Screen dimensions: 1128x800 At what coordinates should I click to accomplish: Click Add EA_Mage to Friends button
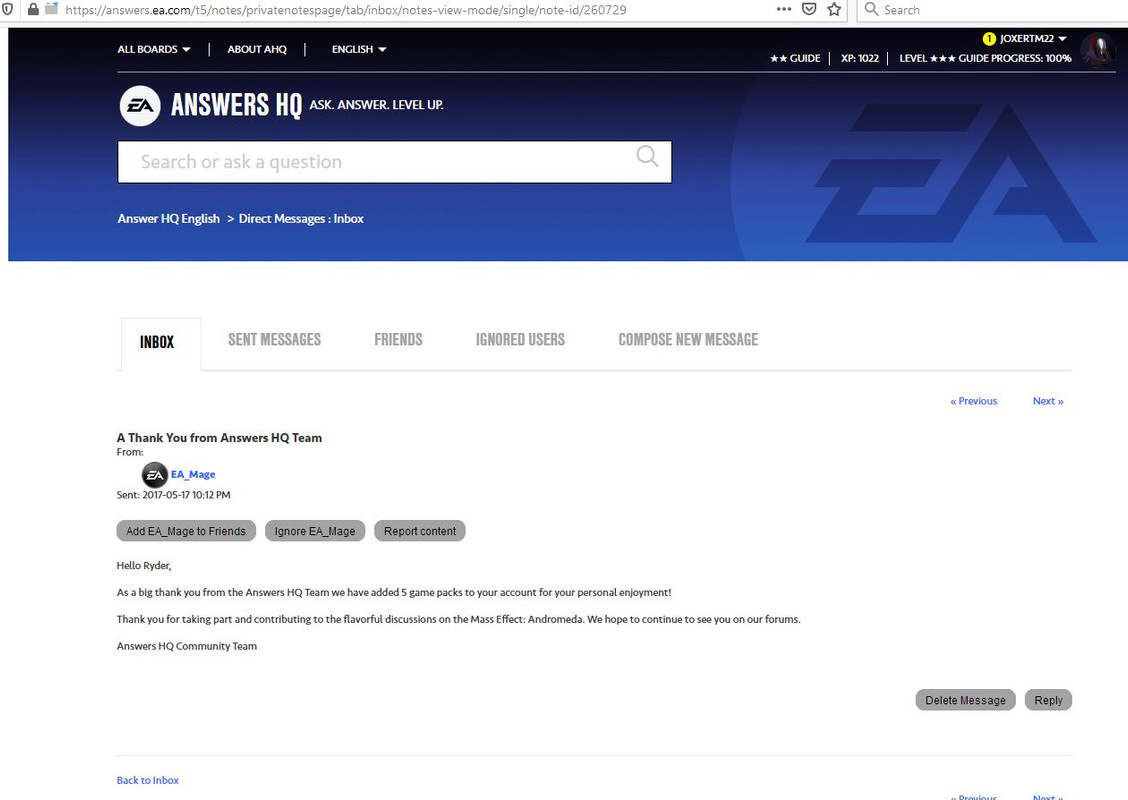[x=186, y=531]
